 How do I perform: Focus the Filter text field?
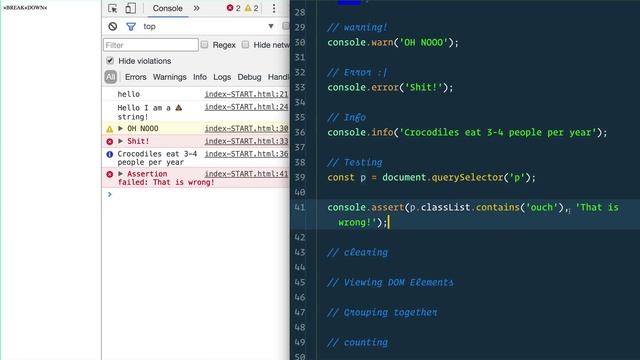point(151,45)
